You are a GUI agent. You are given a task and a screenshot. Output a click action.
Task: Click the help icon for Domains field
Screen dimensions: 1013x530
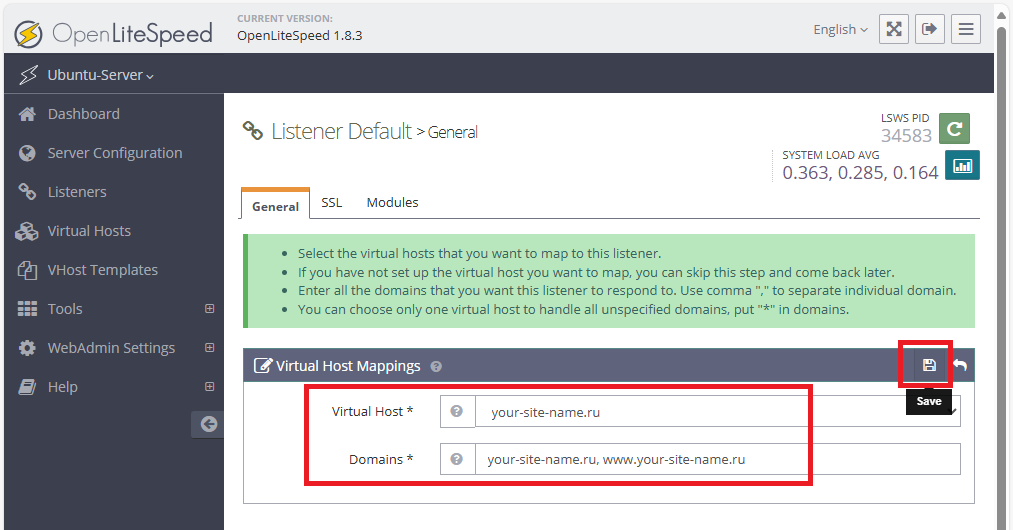coord(457,459)
